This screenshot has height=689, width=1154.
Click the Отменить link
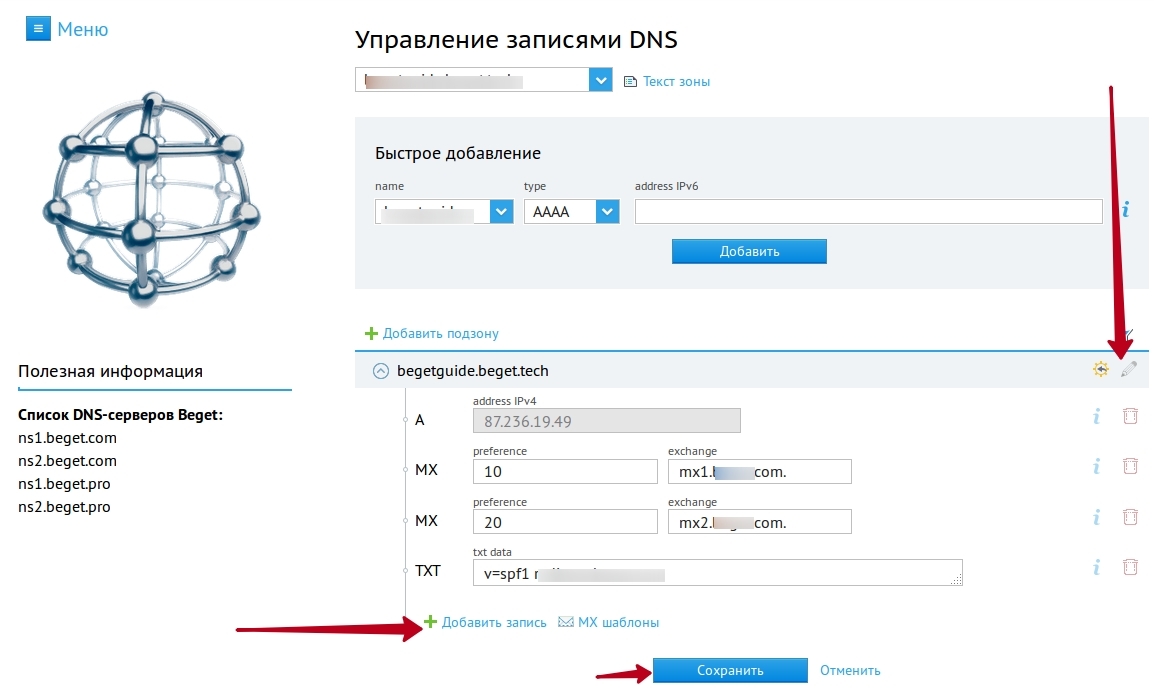pyautogui.click(x=850, y=671)
